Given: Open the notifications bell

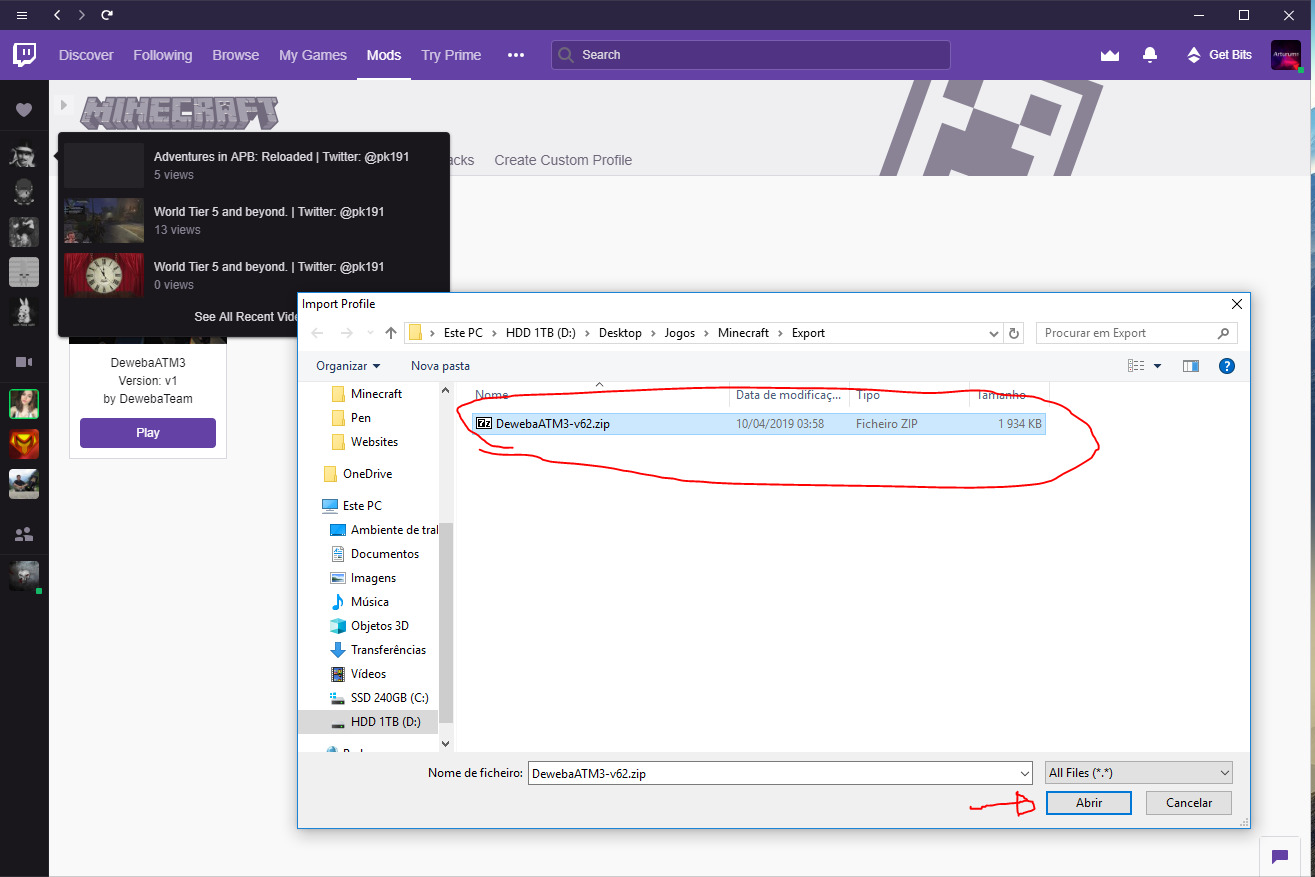Looking at the screenshot, I should pyautogui.click(x=1150, y=55).
